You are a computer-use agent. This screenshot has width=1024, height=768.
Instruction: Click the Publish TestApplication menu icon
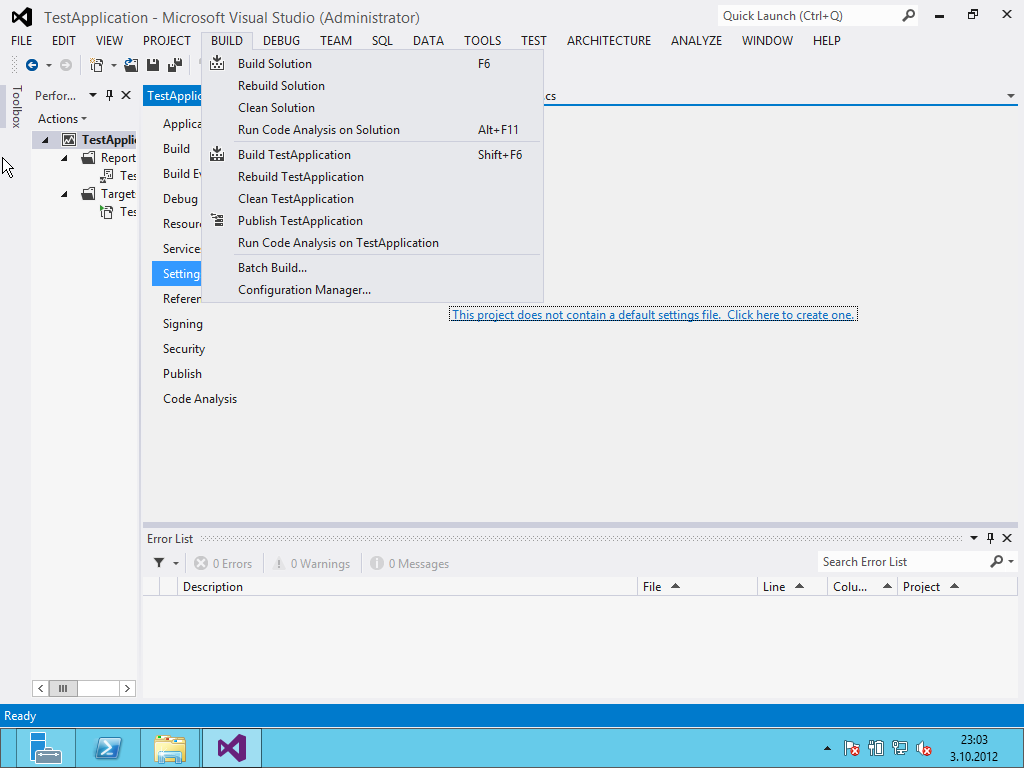[217, 220]
